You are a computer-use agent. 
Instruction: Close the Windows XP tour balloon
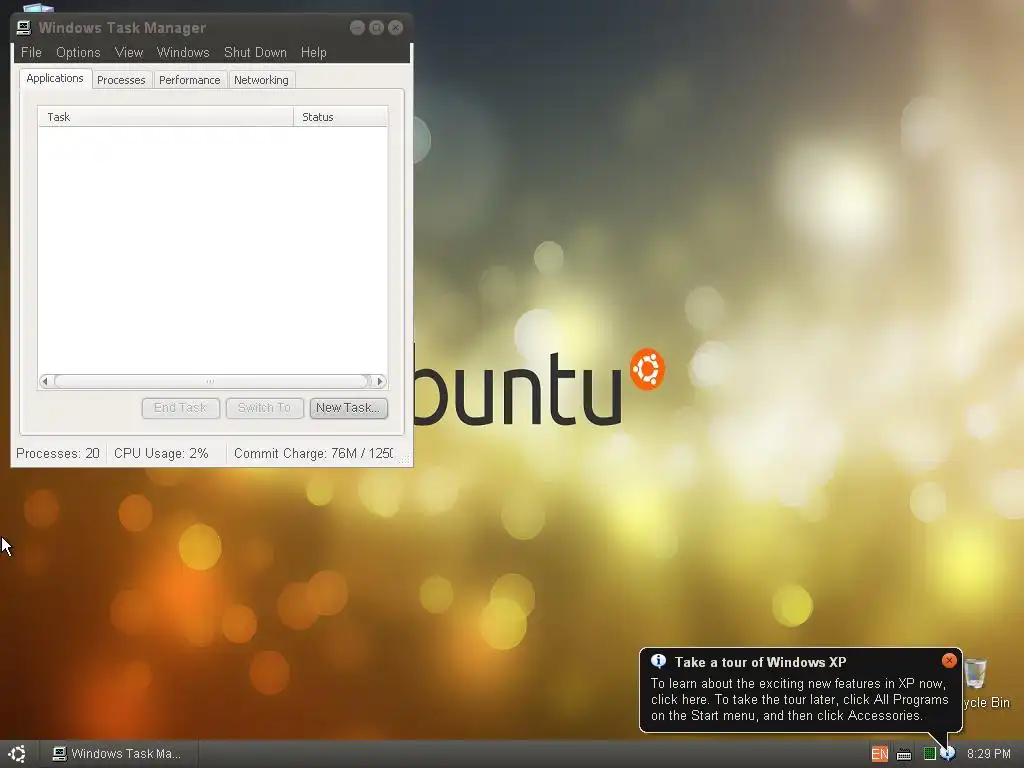coord(949,661)
